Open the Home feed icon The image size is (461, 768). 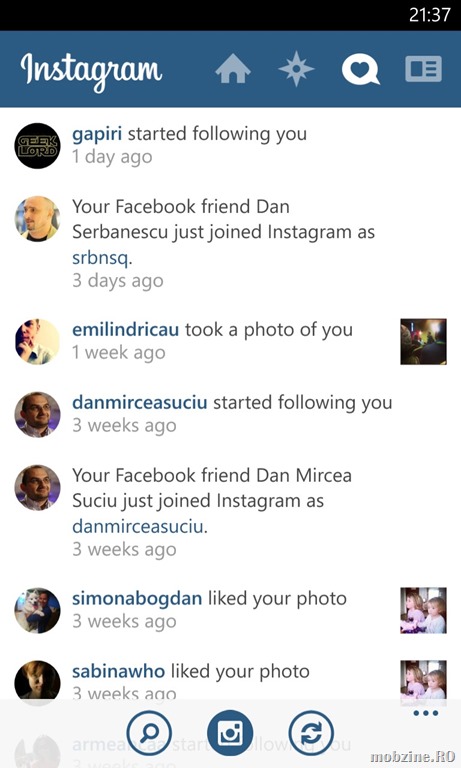(x=233, y=69)
